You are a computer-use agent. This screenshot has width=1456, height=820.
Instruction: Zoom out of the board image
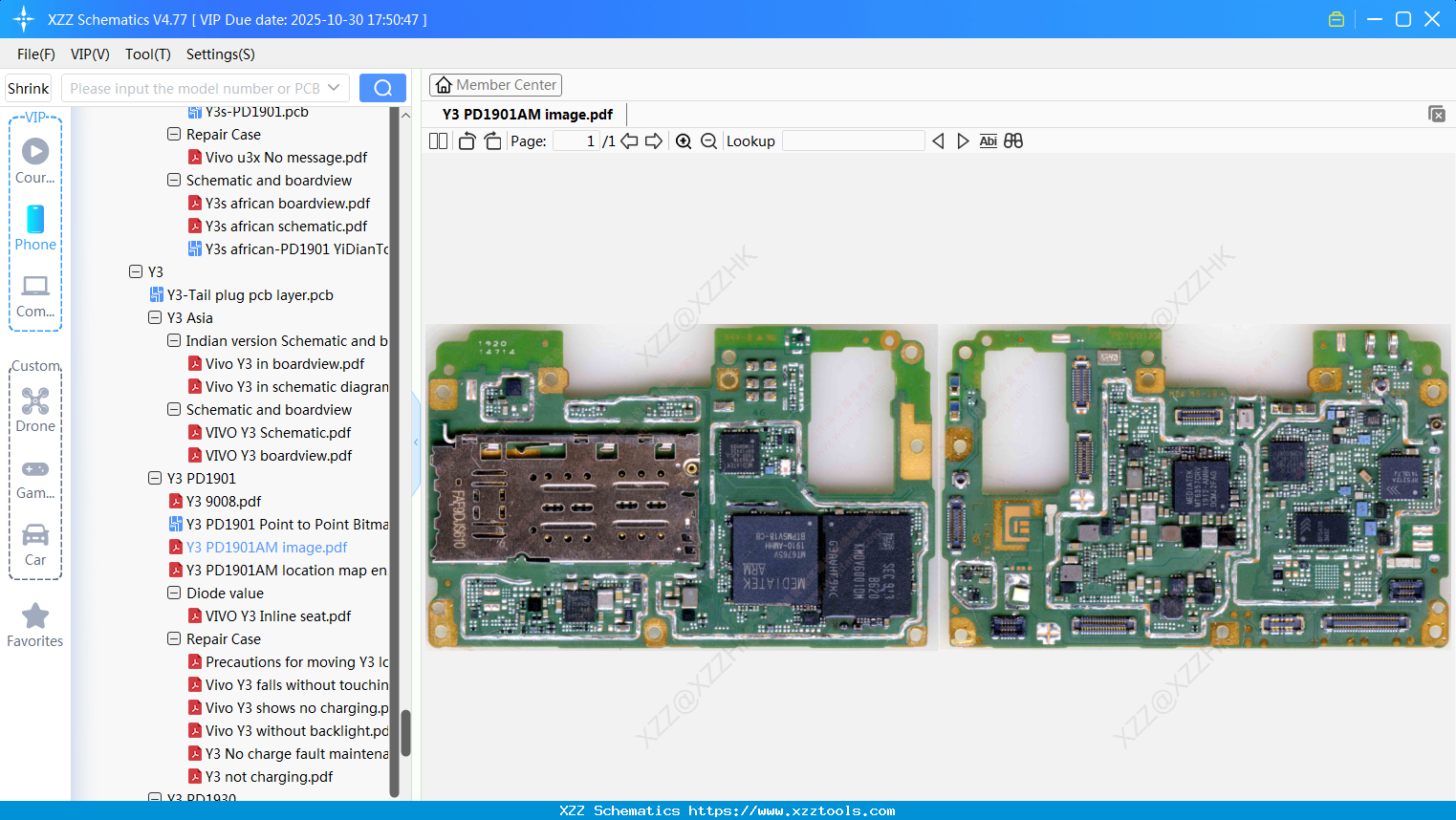(x=709, y=140)
